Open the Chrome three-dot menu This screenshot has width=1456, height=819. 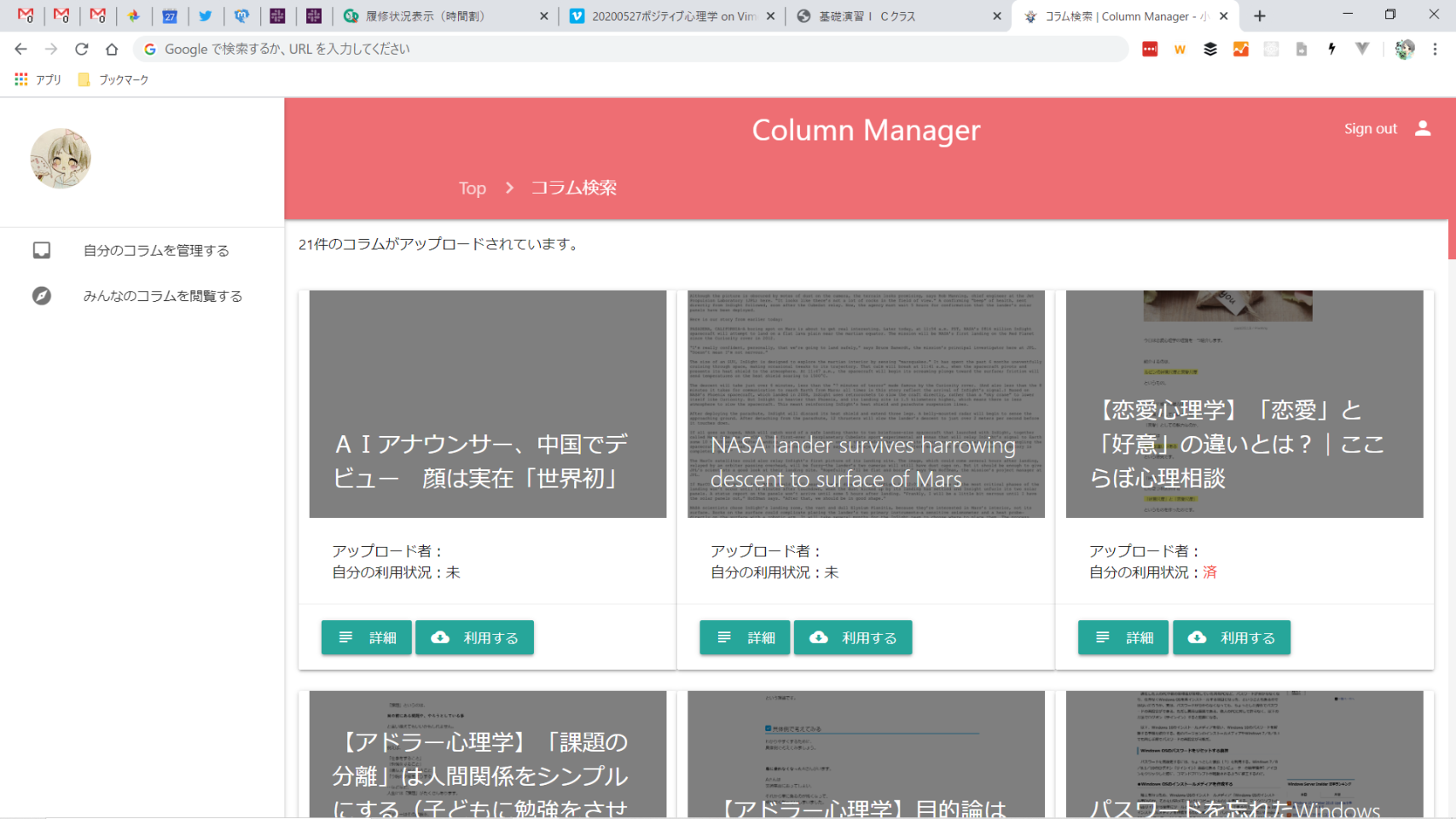[1435, 49]
